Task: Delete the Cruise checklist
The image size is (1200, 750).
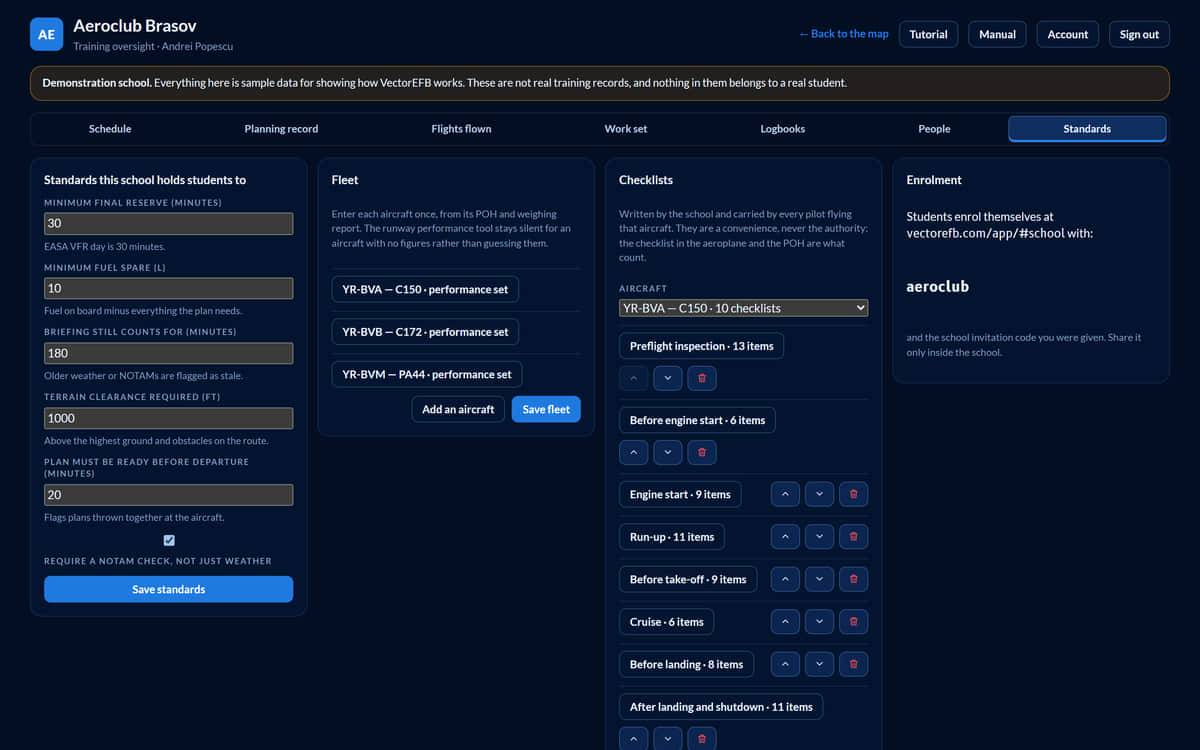Action: (853, 622)
